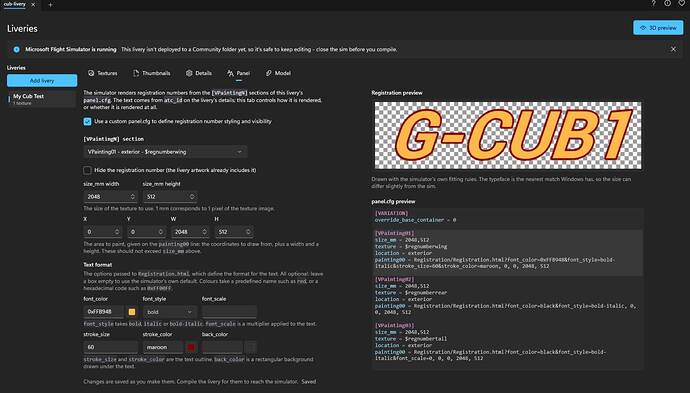Open the font_style dropdown
The image size is (690, 393).
tap(170, 312)
